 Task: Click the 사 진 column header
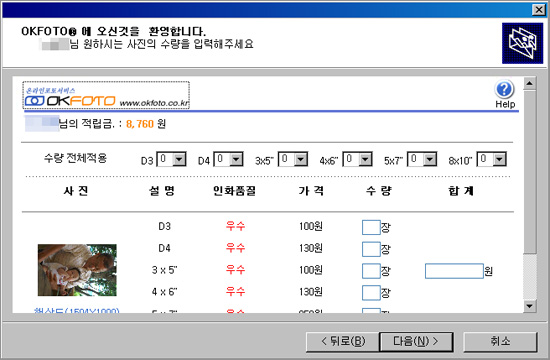[75, 191]
